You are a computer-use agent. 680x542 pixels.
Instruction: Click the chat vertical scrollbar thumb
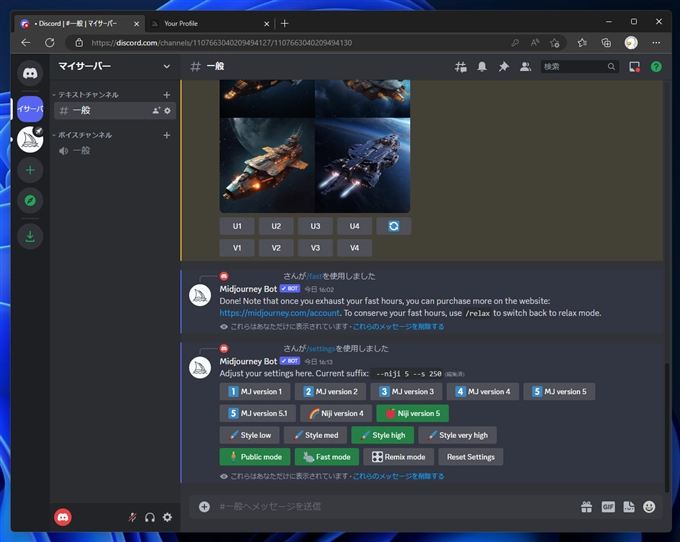tap(667, 427)
